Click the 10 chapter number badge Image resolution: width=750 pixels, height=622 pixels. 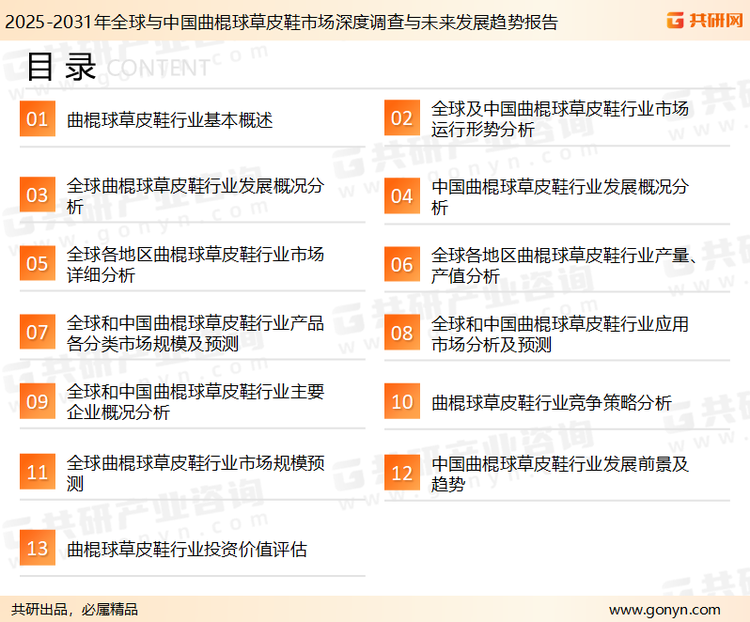pos(401,402)
